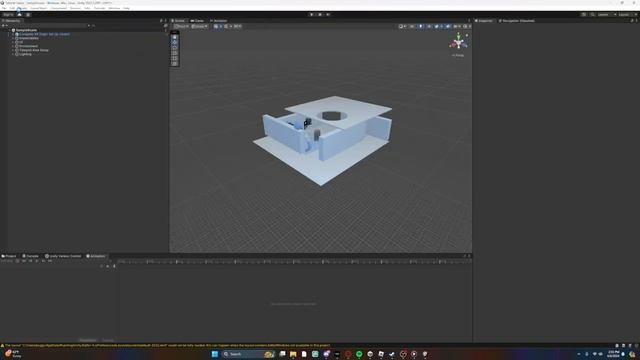This screenshot has height=360, width=640.
Task: Switch to the Unity Version Control tab
Action: [x=63, y=256]
